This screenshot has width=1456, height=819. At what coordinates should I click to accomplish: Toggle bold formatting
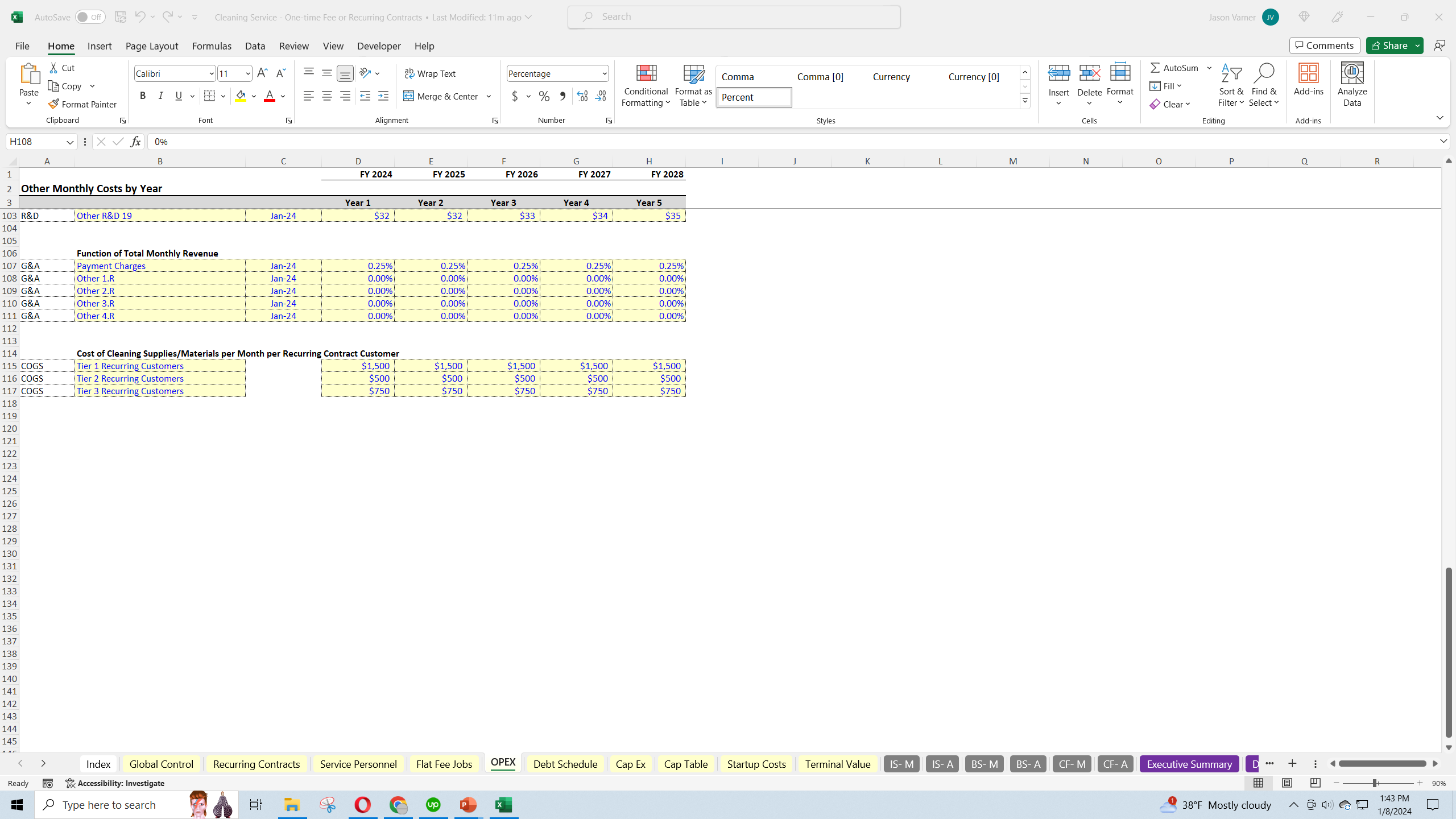click(x=143, y=96)
